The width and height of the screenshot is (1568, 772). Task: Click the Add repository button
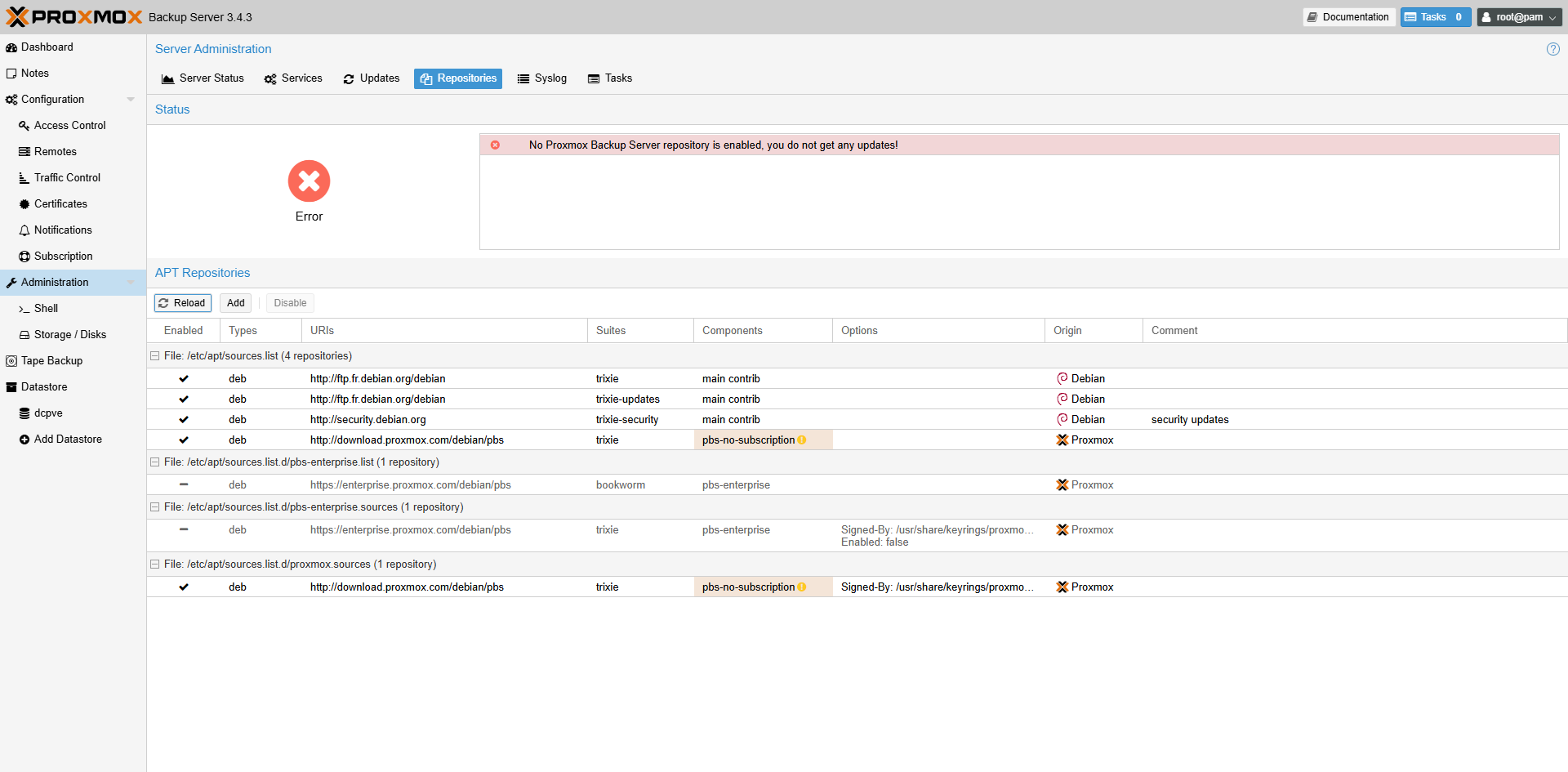point(235,303)
